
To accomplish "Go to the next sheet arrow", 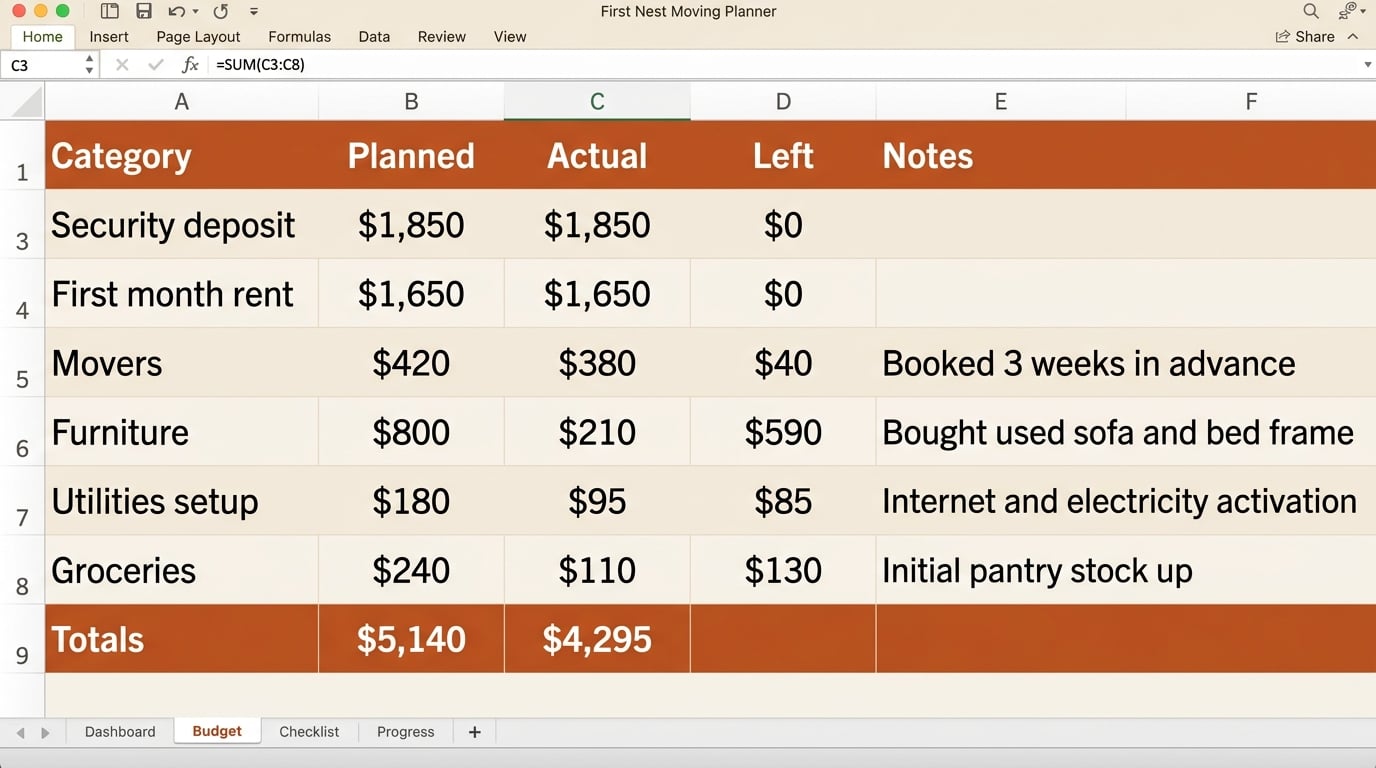I will [45, 733].
